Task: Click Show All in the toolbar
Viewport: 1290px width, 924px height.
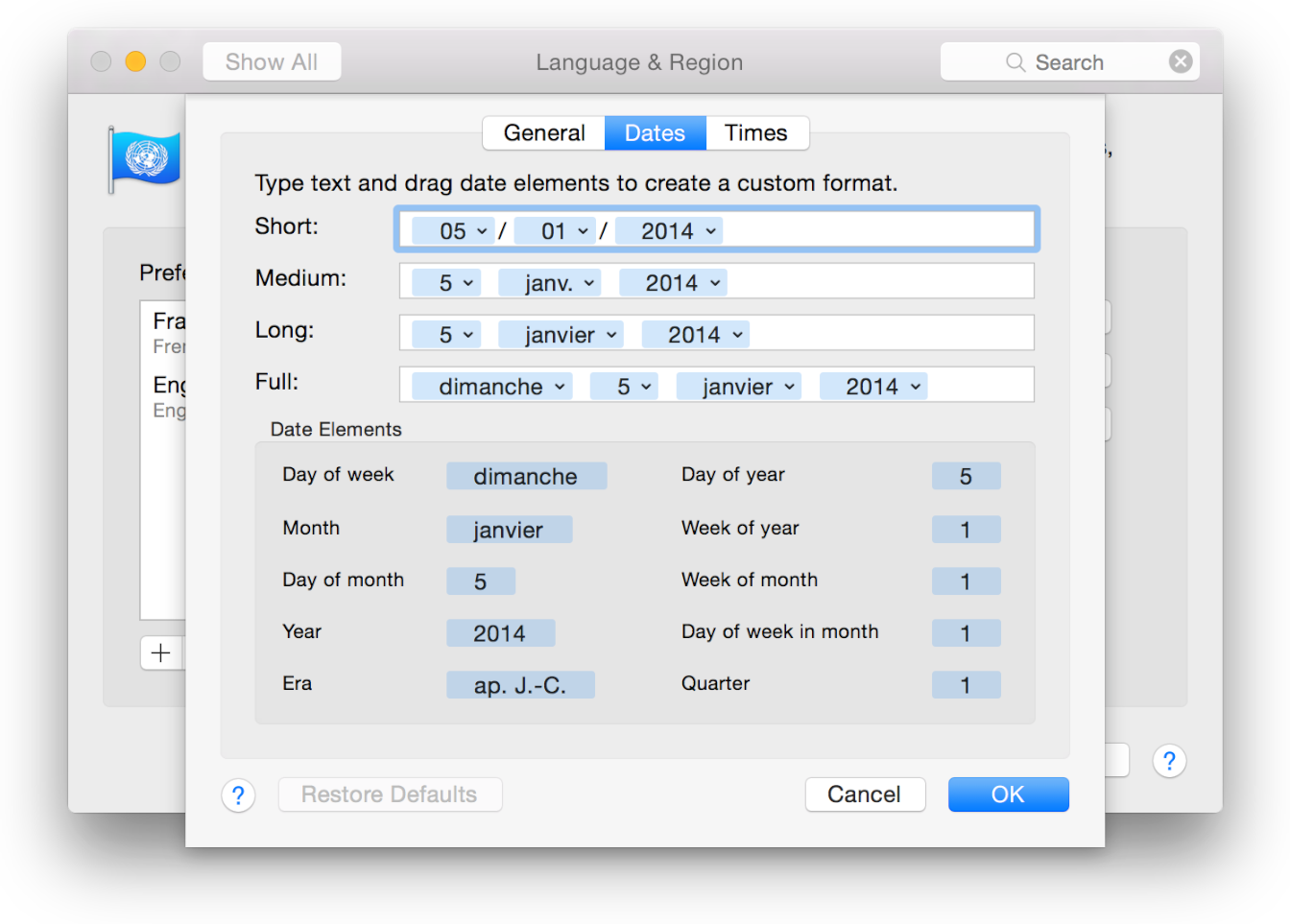Action: 272,60
